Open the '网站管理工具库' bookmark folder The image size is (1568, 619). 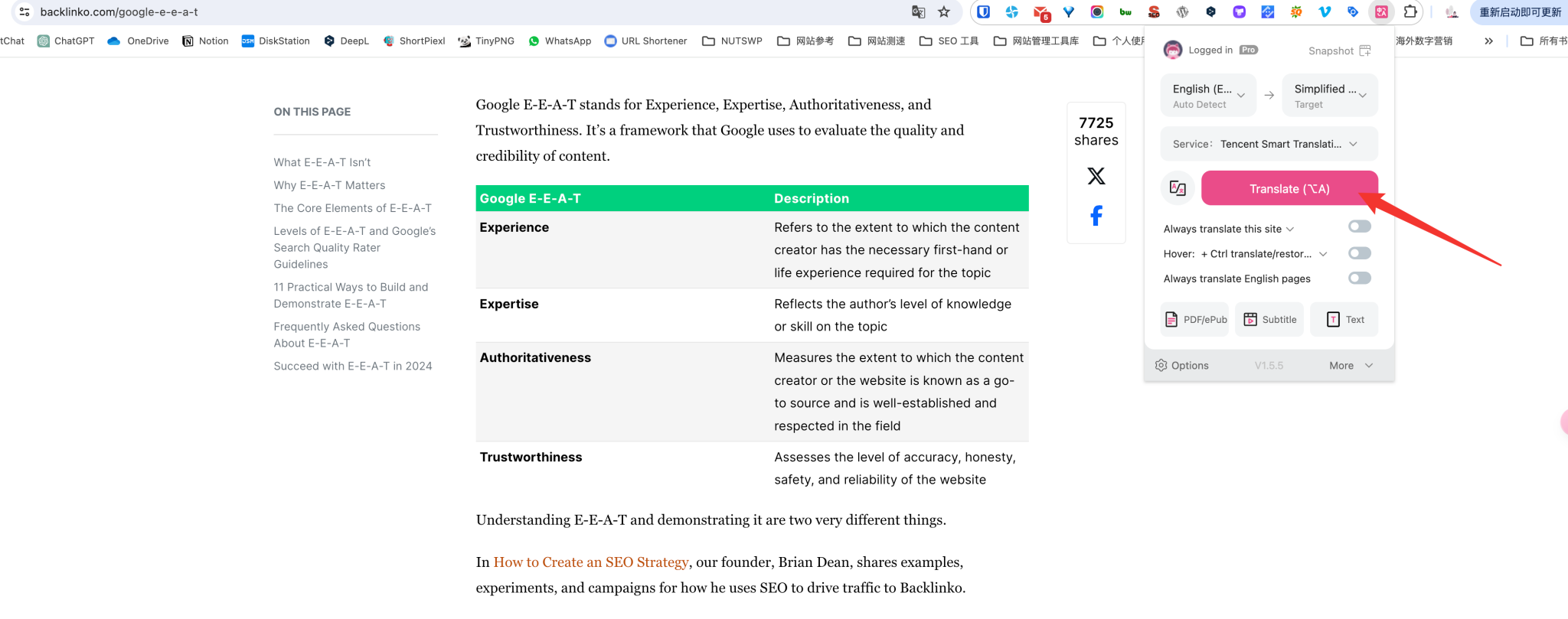1036,41
